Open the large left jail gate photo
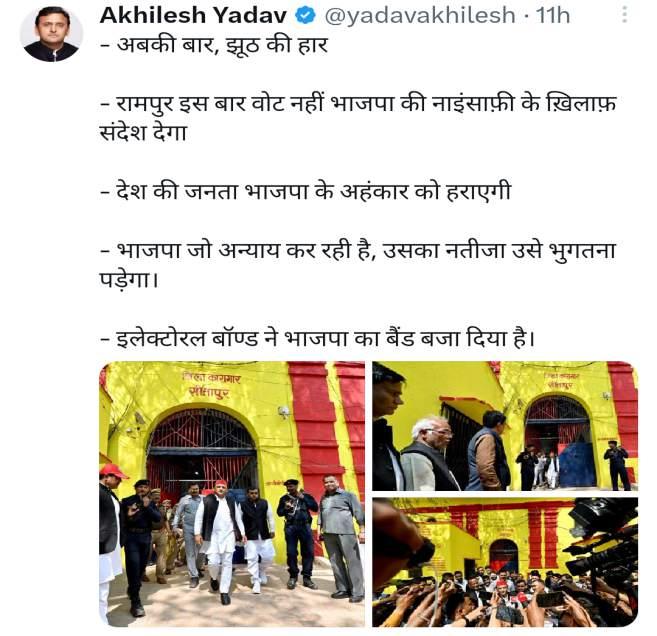This screenshot has width=657, height=636. click(232, 494)
